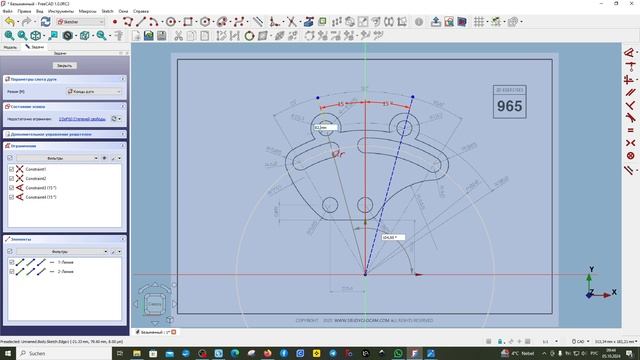The height and width of the screenshot is (360, 640).
Task: Select the Arc tool
Action: click(x=153, y=22)
